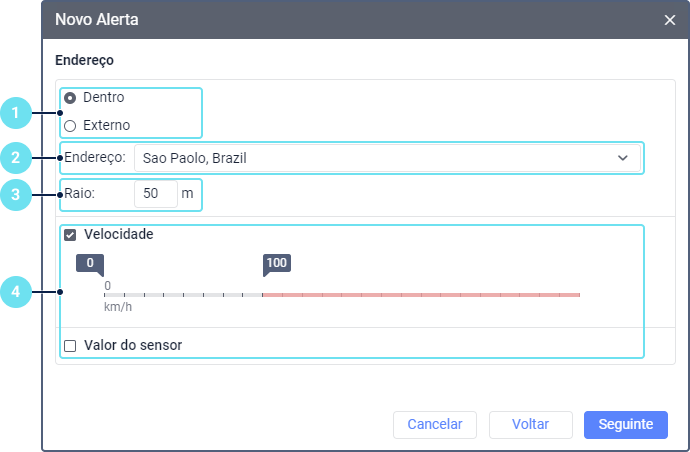
Task: Enable the Valor do sensor checkbox
Action: click(x=70, y=346)
